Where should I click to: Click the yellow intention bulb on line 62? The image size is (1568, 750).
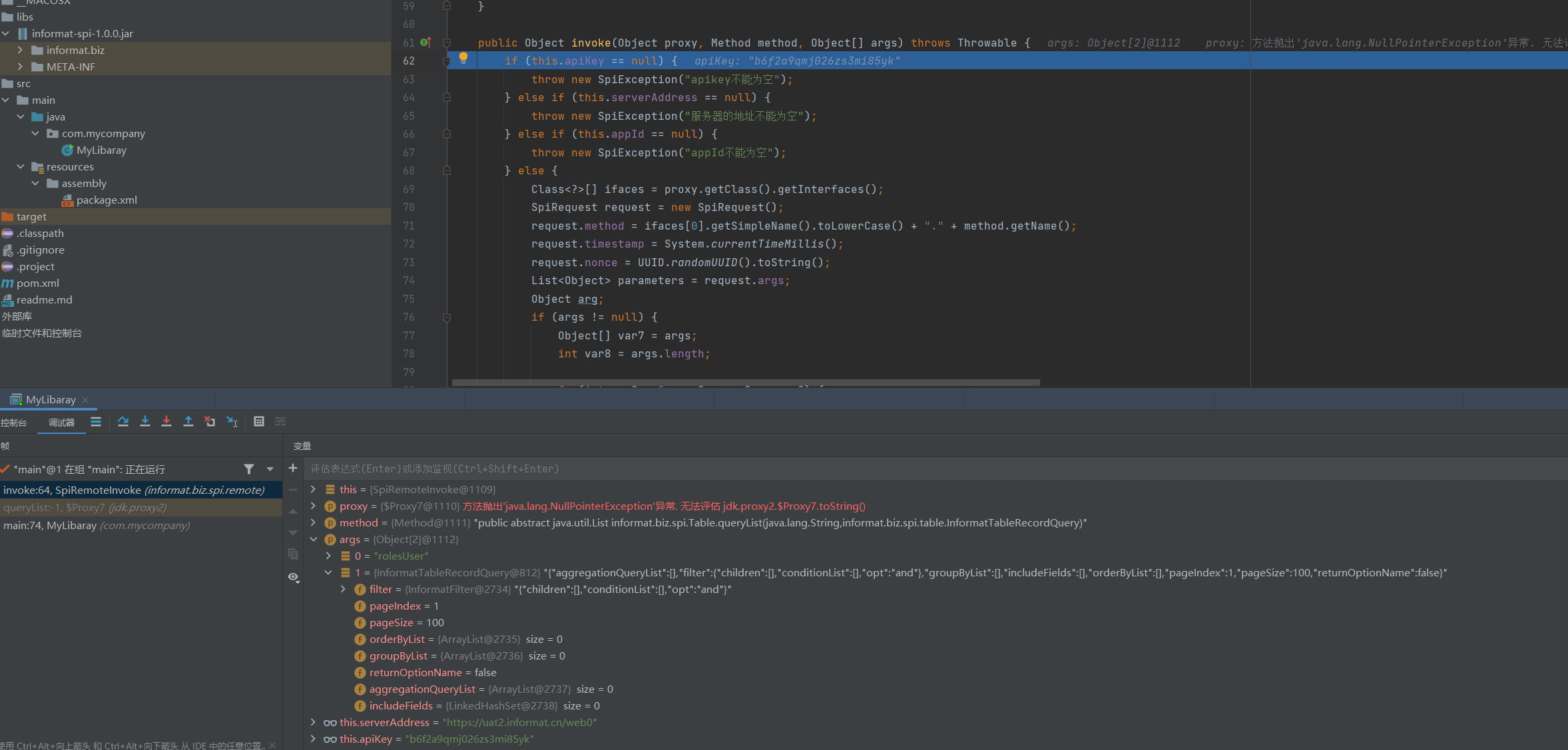tap(464, 59)
